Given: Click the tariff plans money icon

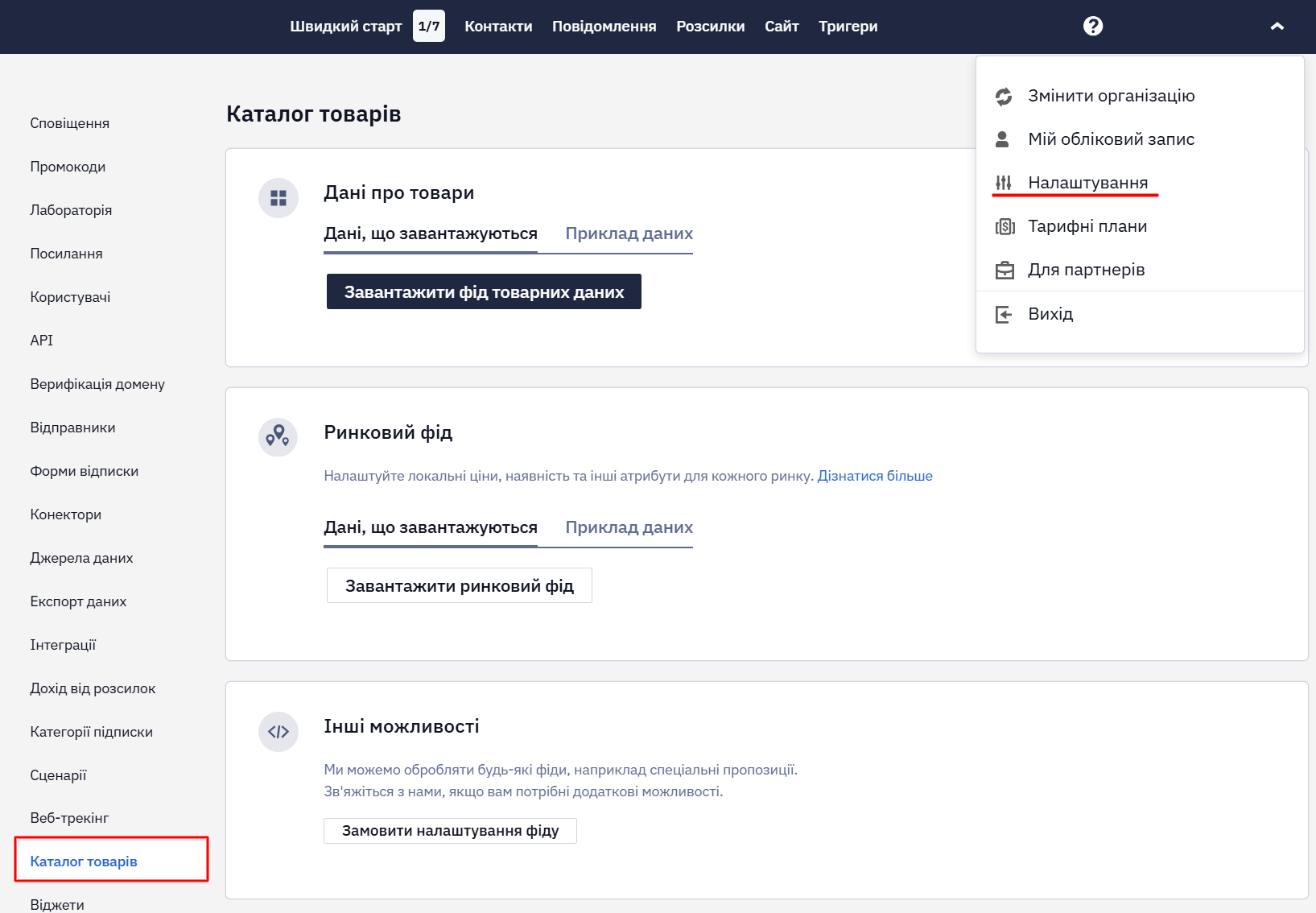Looking at the screenshot, I should (1005, 227).
